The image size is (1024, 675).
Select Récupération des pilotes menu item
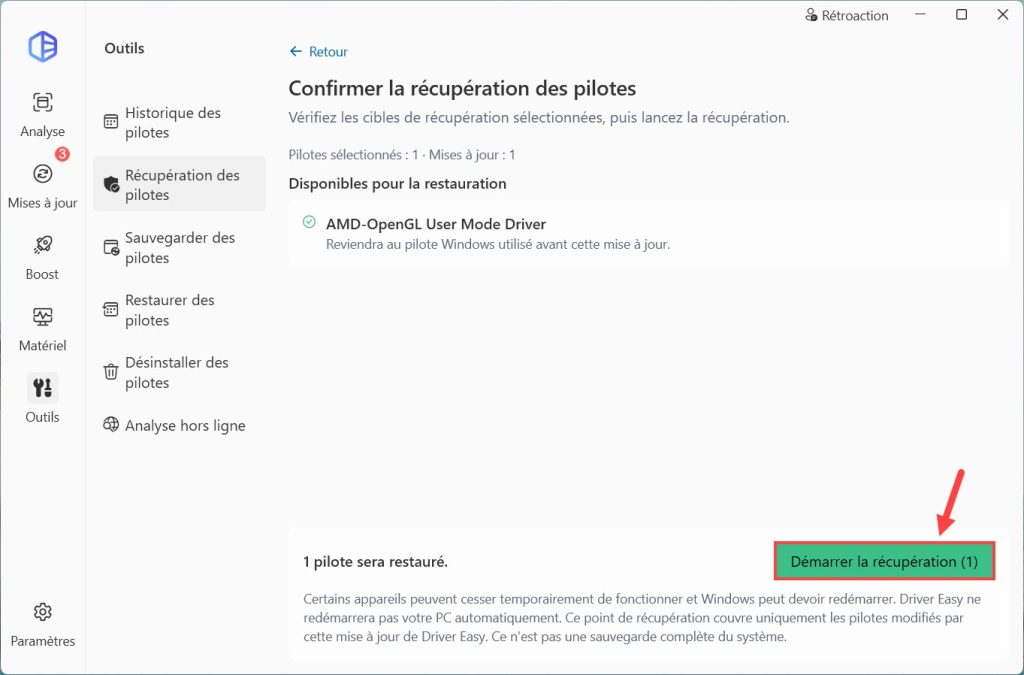tap(179, 184)
